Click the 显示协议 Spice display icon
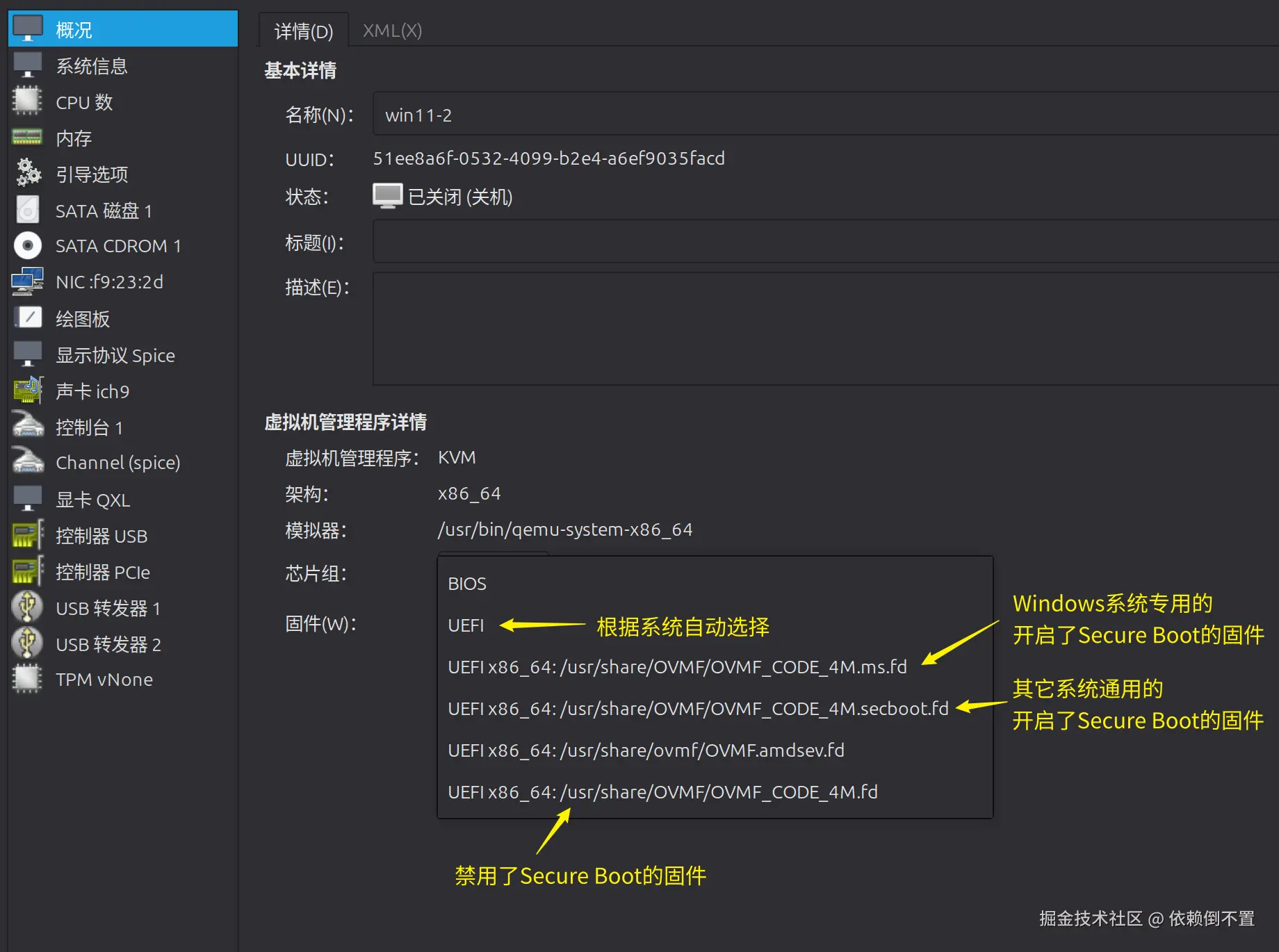Viewport: 1279px width, 952px height. (x=28, y=354)
